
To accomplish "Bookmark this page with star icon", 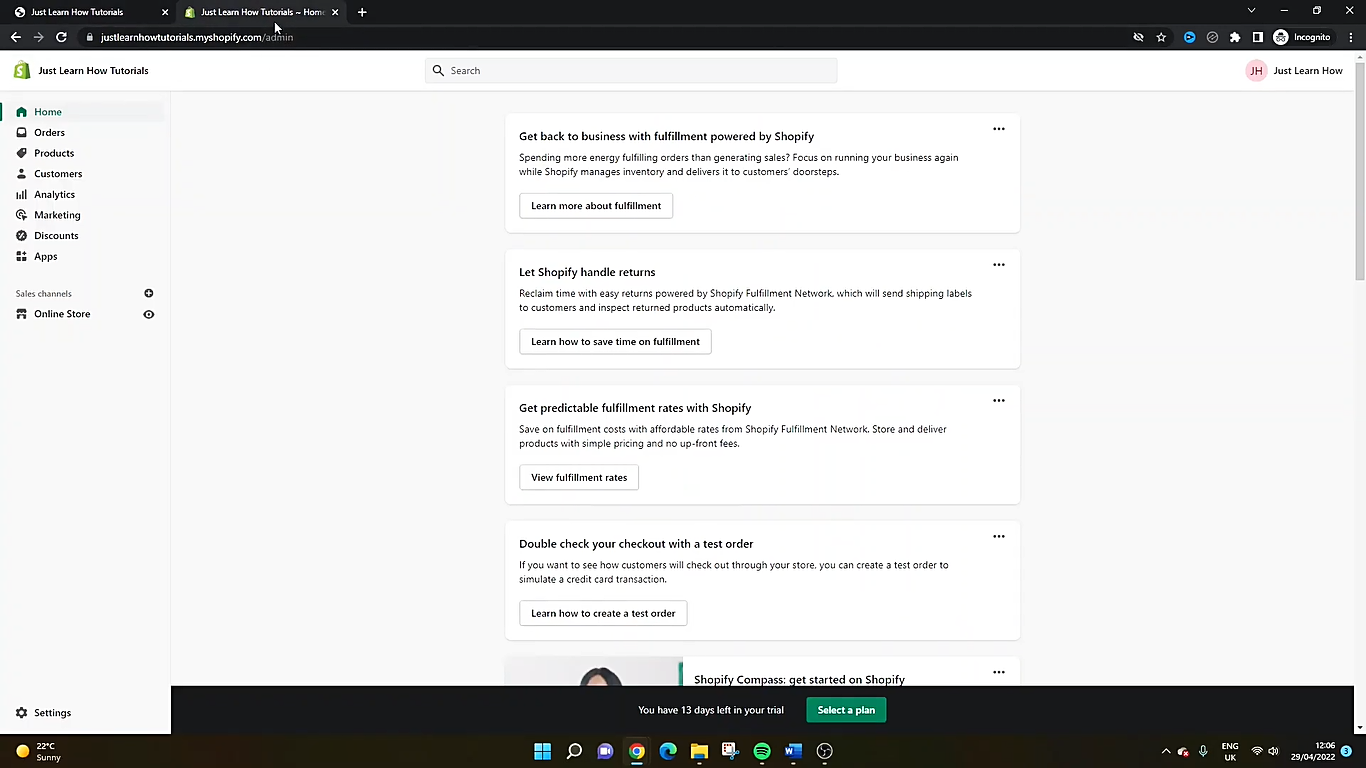I will [x=1161, y=37].
